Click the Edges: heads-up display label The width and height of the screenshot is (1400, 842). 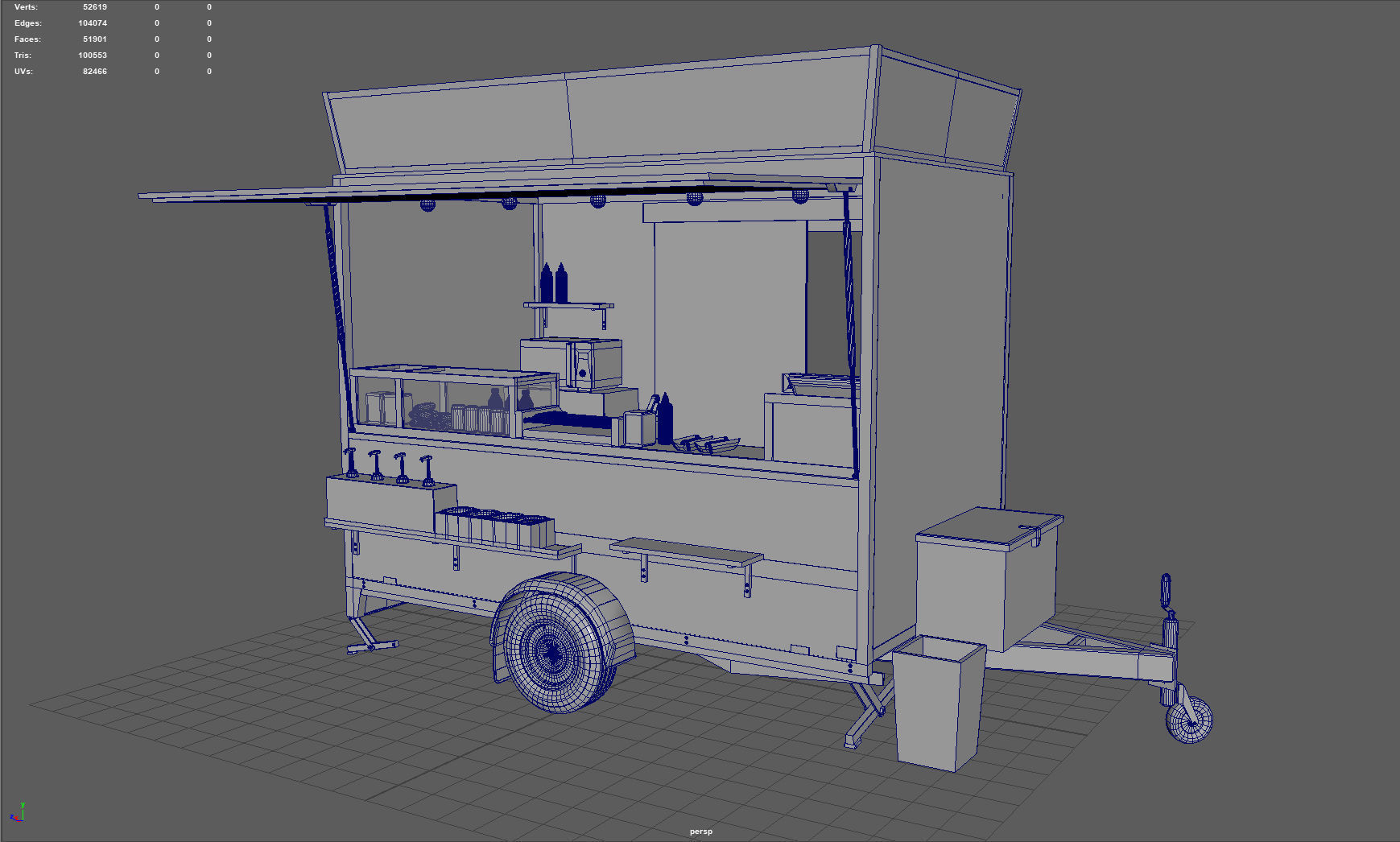(27, 23)
